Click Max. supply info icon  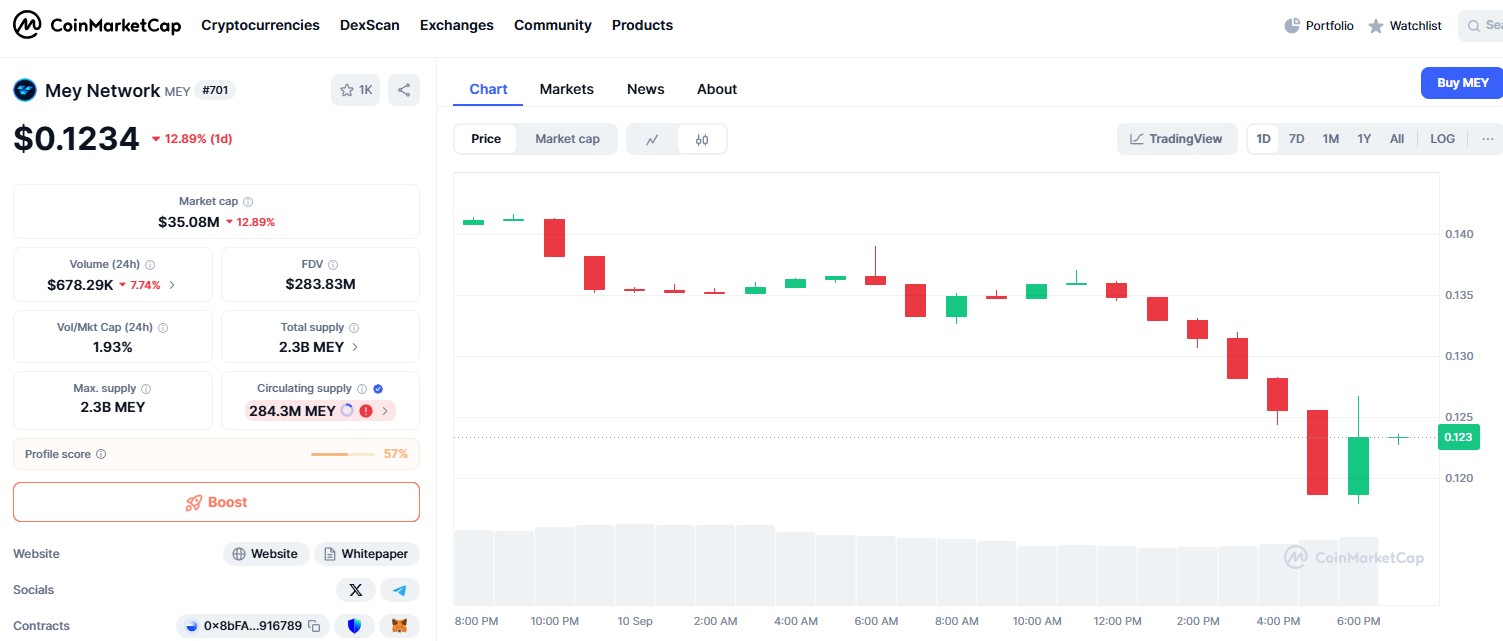point(146,389)
